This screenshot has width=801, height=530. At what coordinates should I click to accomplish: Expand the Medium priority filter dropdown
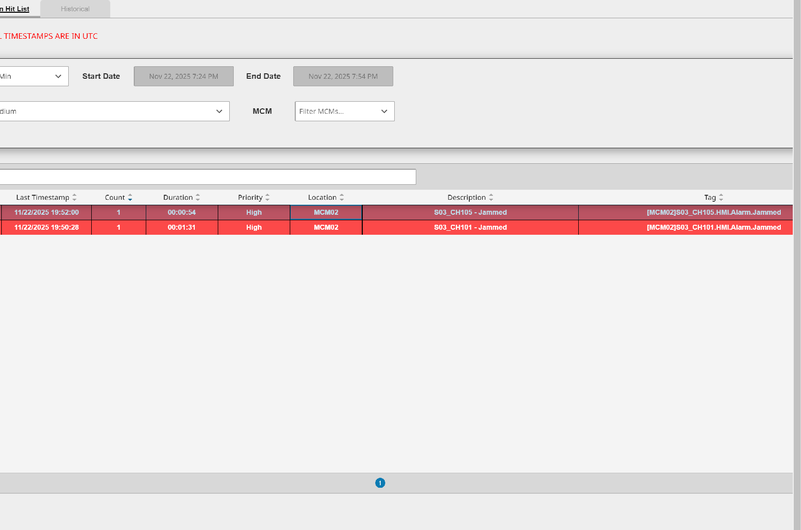[114, 112]
